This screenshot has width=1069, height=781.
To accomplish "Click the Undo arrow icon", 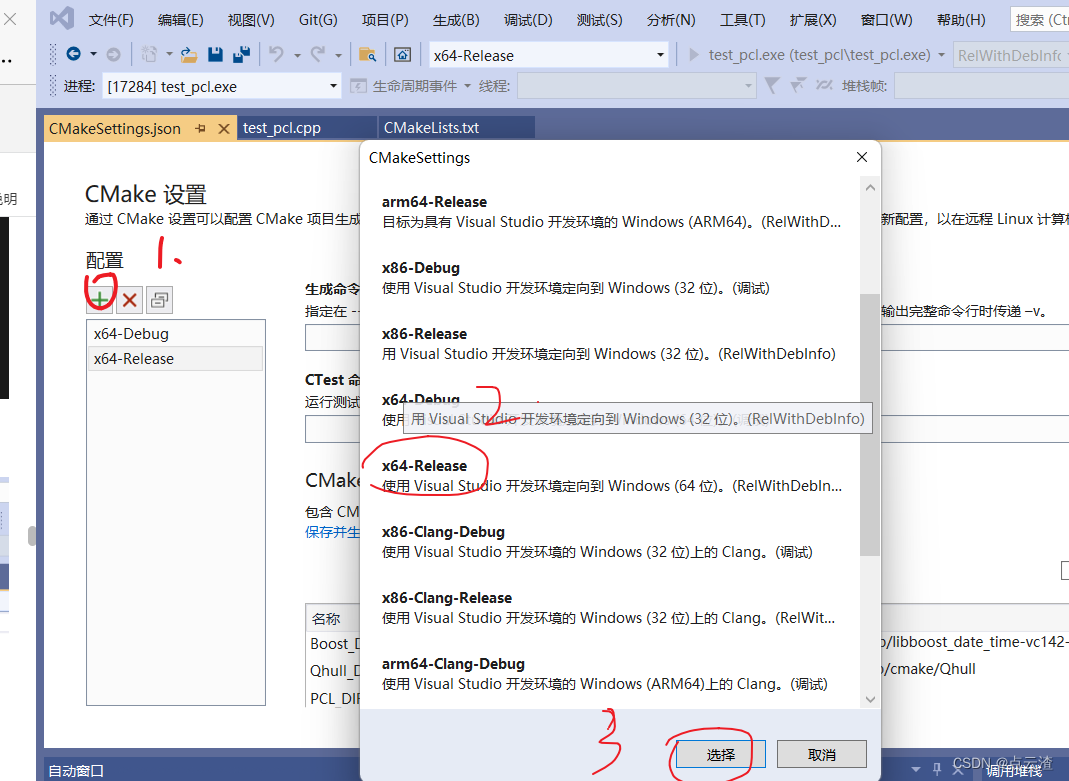I will tap(276, 54).
